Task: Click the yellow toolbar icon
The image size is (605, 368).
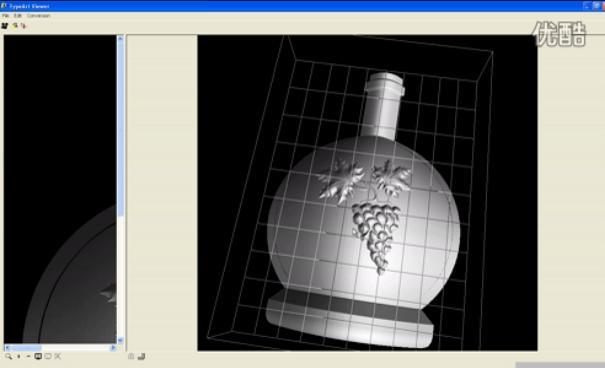Action: point(15,25)
